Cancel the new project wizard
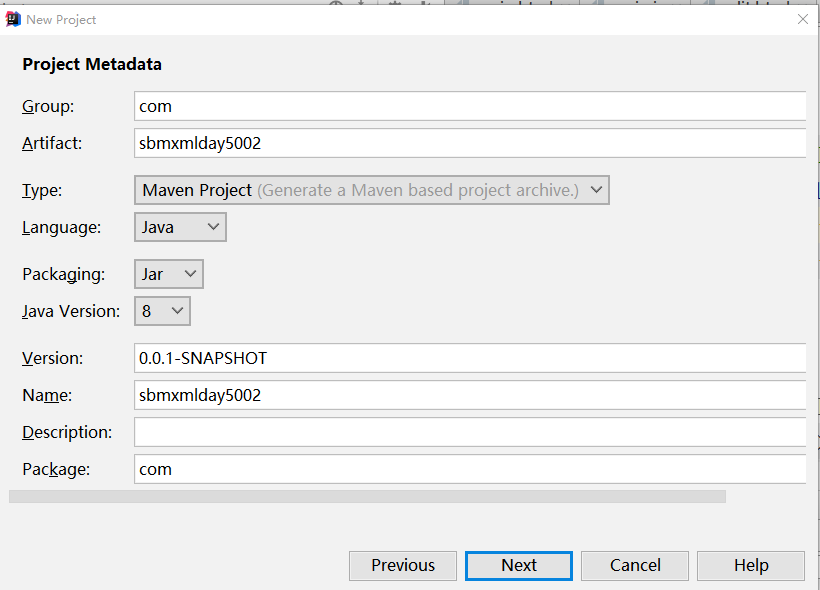This screenshot has width=820, height=590. click(x=635, y=565)
